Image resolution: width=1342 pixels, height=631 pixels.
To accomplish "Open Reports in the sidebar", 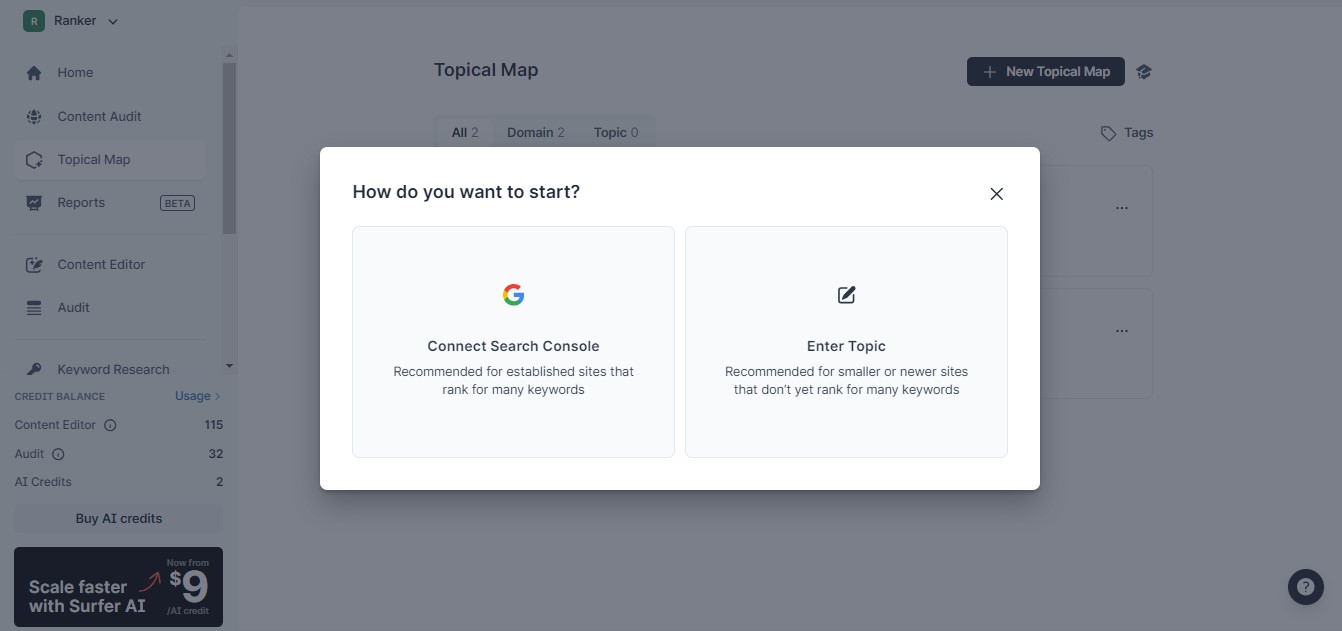I will click(x=81, y=203).
